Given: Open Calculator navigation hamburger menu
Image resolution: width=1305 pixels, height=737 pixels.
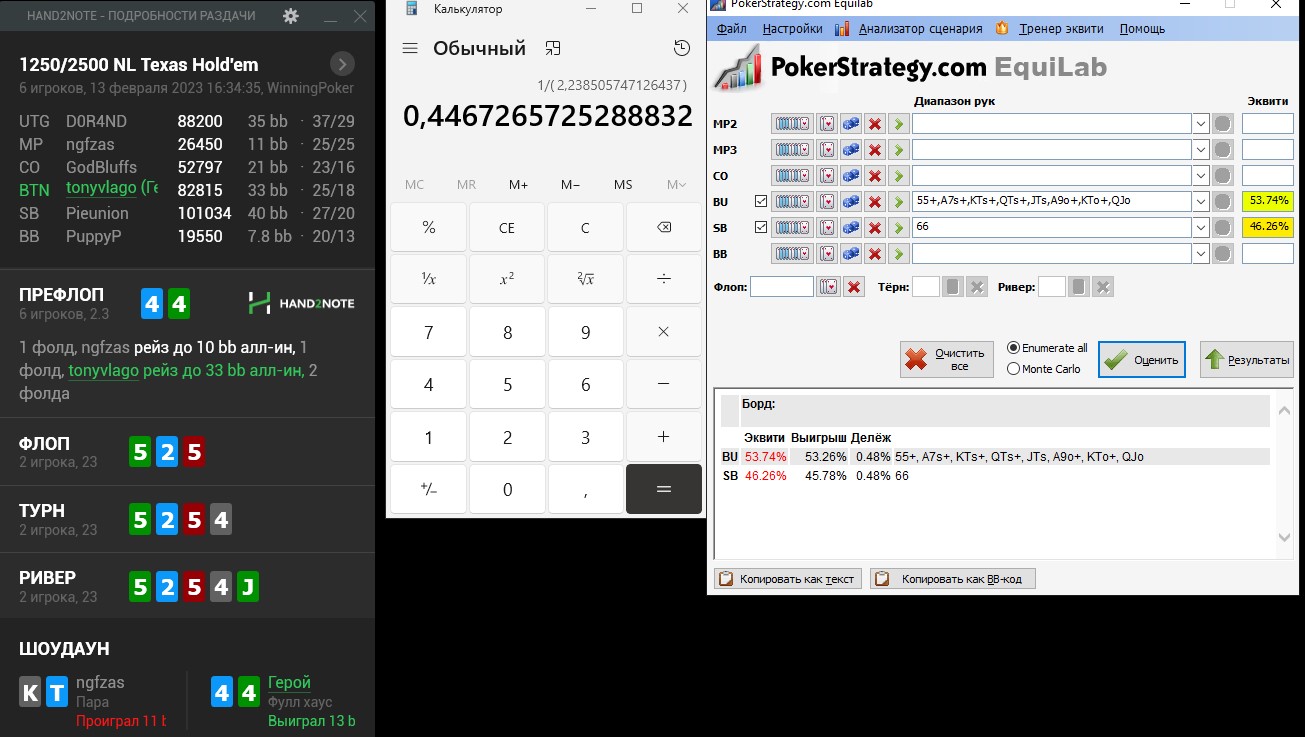Looking at the screenshot, I should click(409, 48).
